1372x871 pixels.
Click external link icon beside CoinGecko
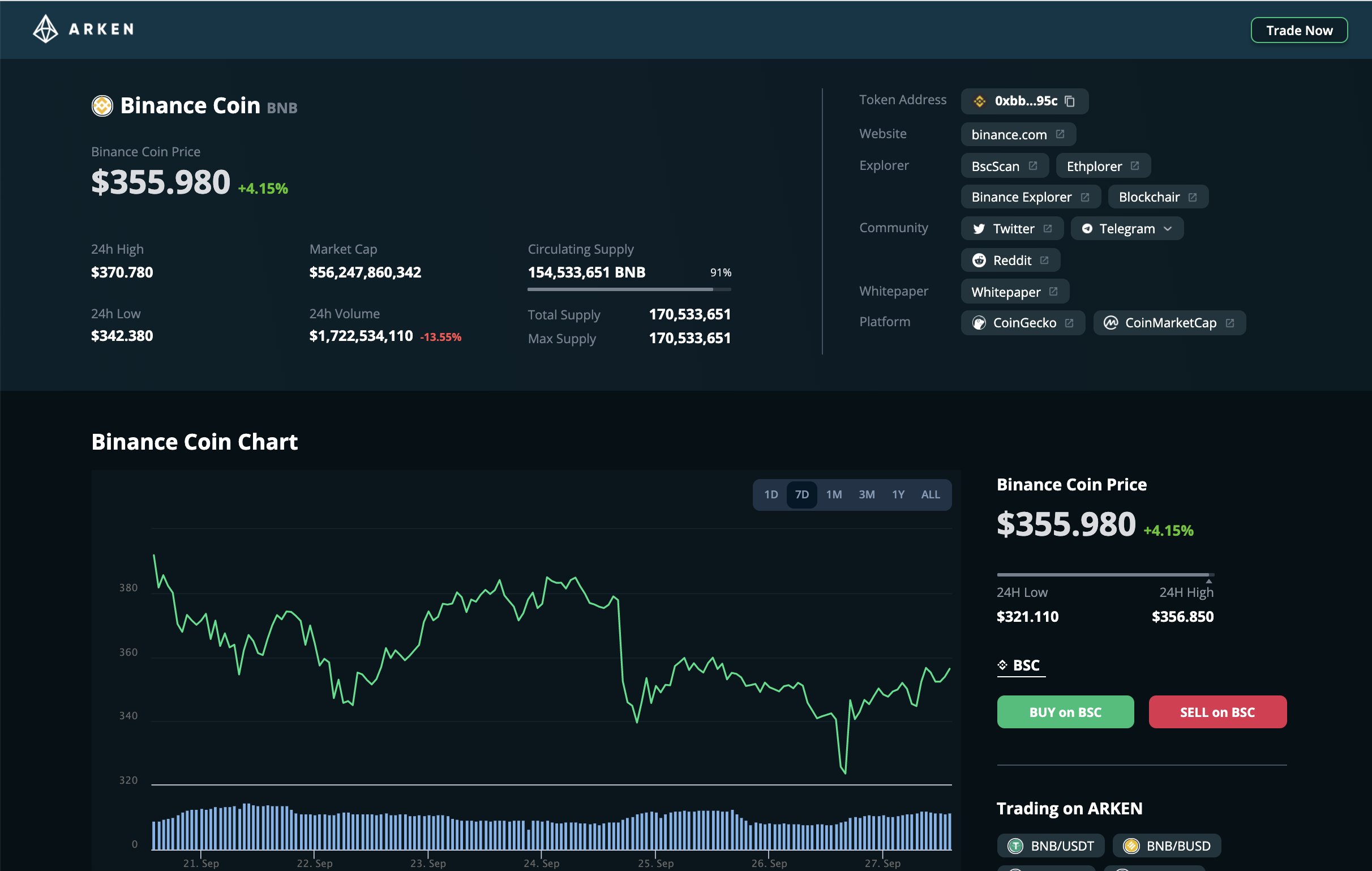(x=1069, y=323)
